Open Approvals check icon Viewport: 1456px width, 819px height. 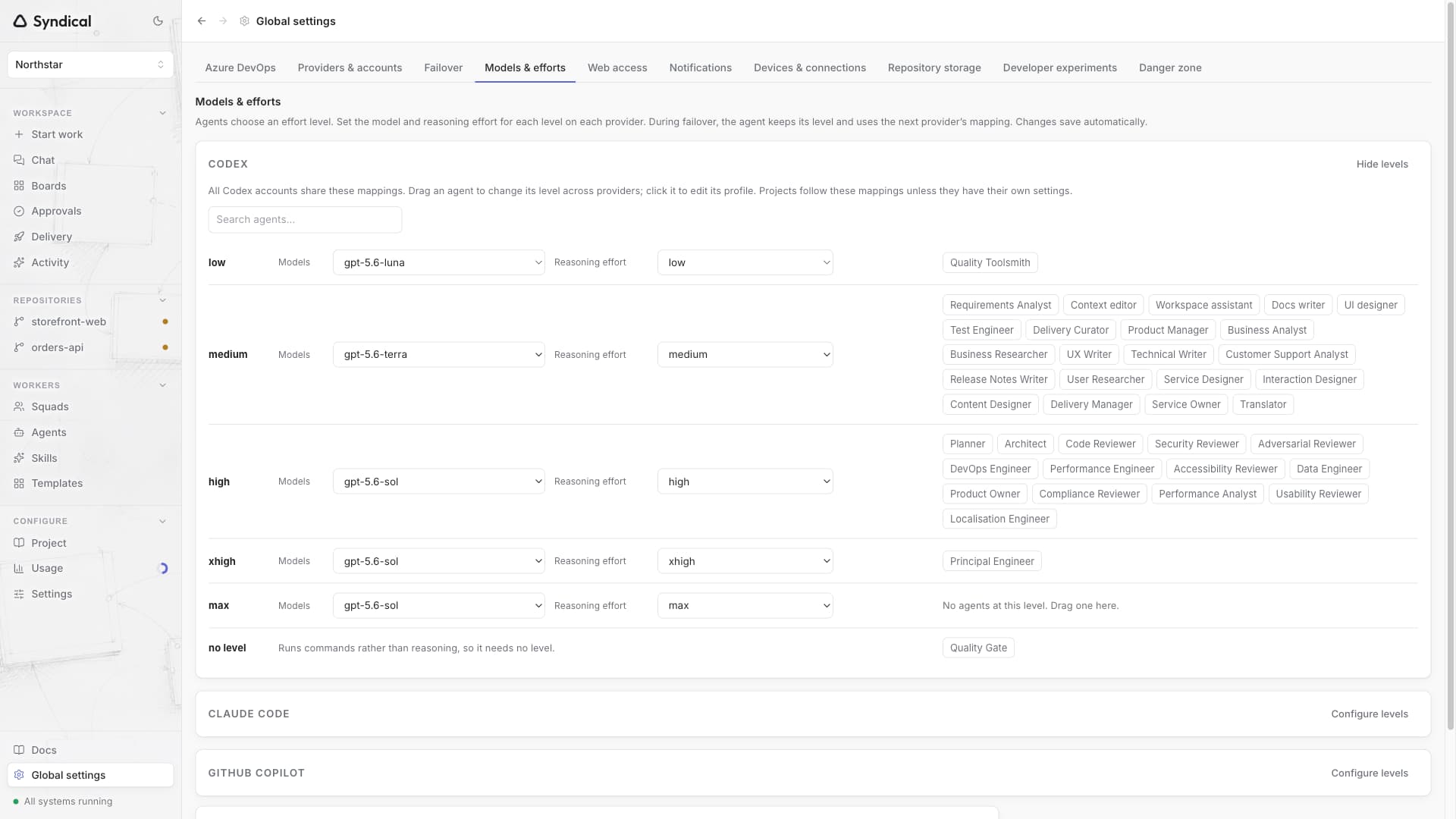point(19,211)
